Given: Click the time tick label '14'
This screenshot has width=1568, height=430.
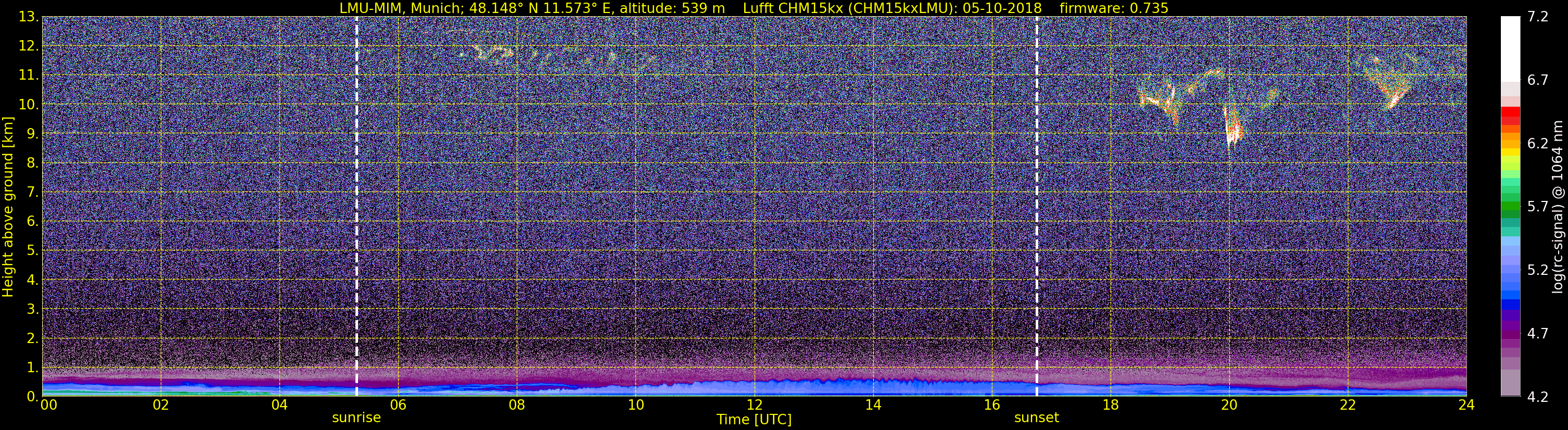Looking at the screenshot, I should pos(873,405).
